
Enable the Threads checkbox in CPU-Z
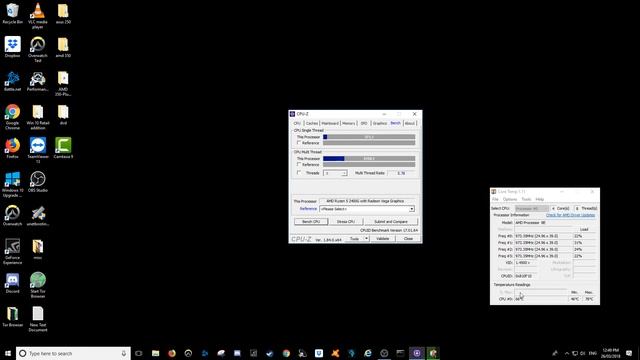pos(299,173)
